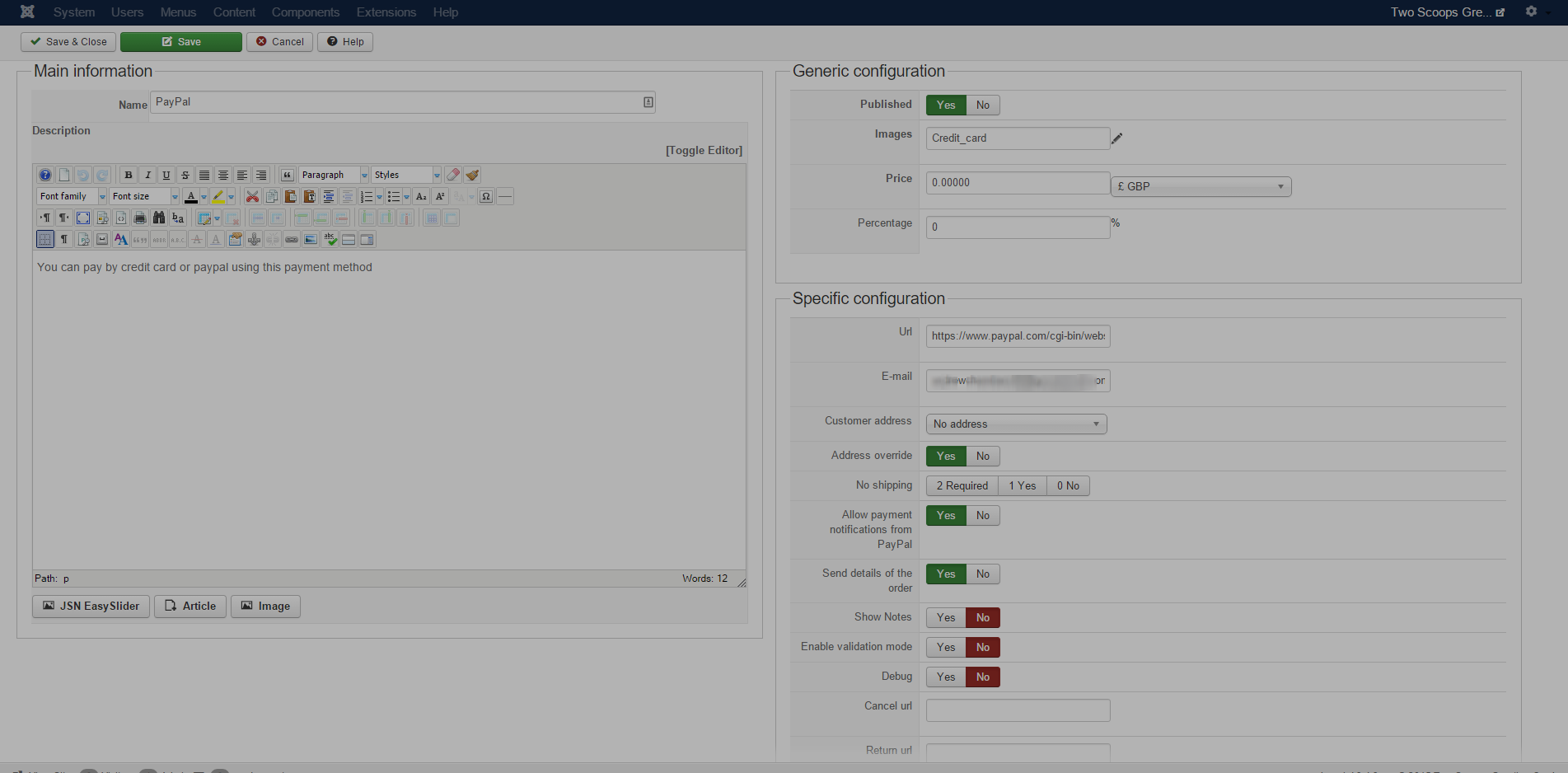Click the spellcheck abc icon
Viewport: 1568px width, 773px height.
click(330, 239)
